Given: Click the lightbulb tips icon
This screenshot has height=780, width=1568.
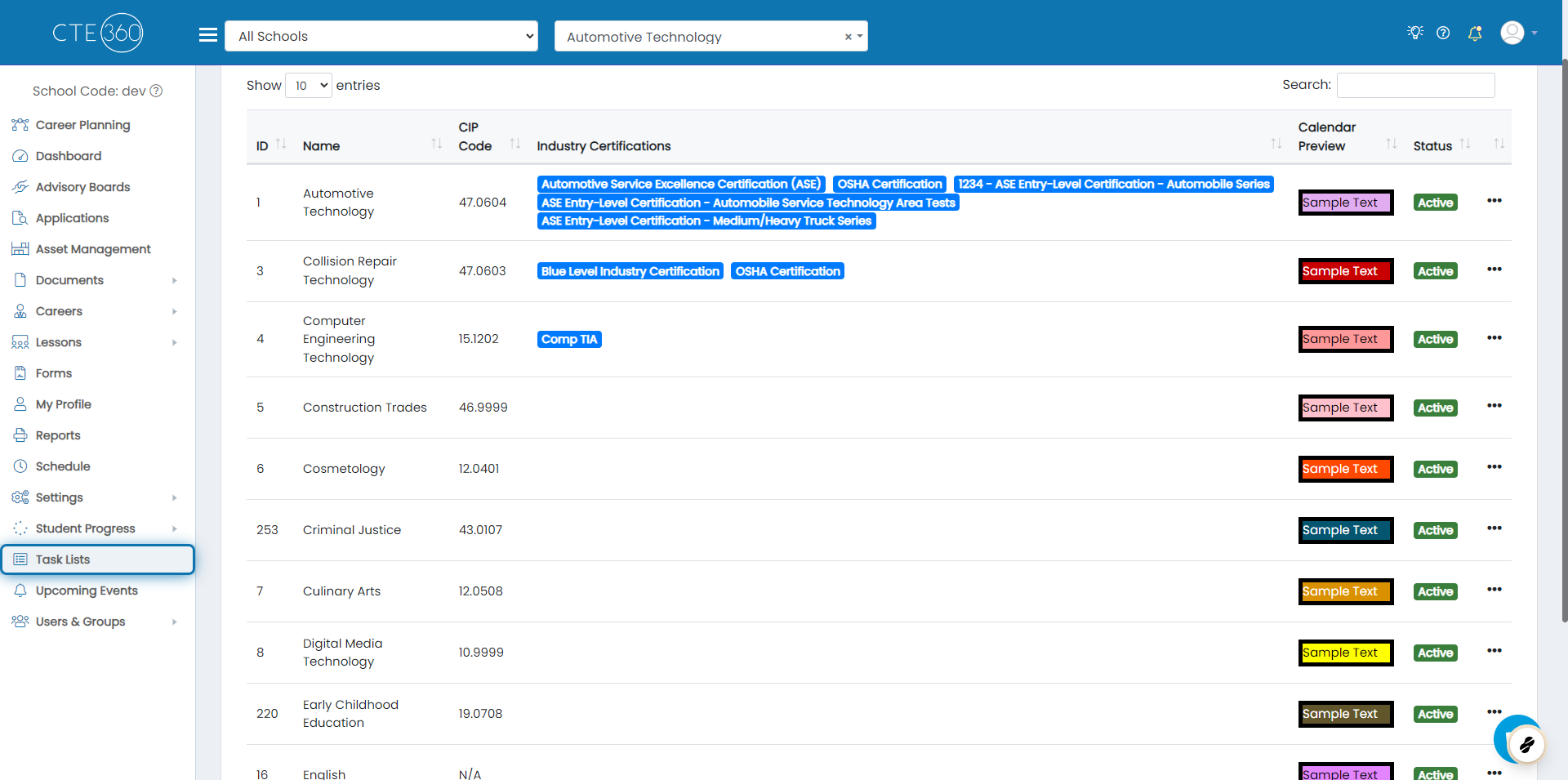Looking at the screenshot, I should coord(1415,33).
